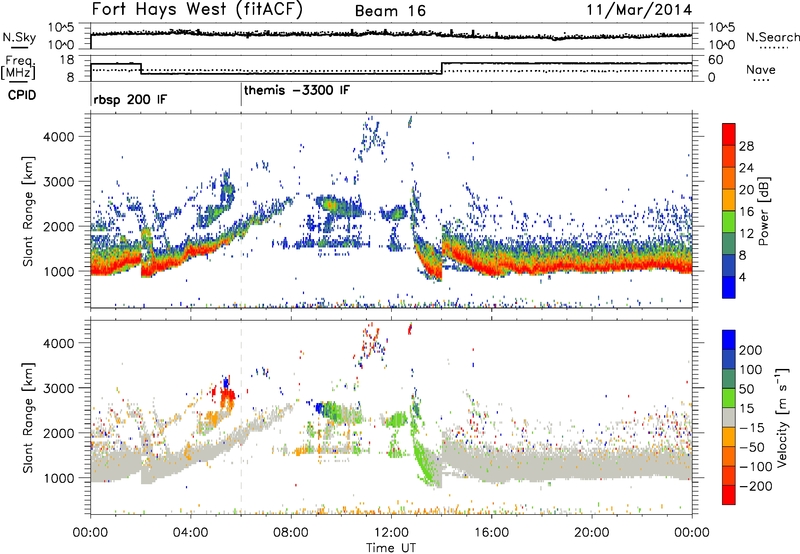
Task: Click the red velocity patch near 05:30 UT
Action: 227,396
